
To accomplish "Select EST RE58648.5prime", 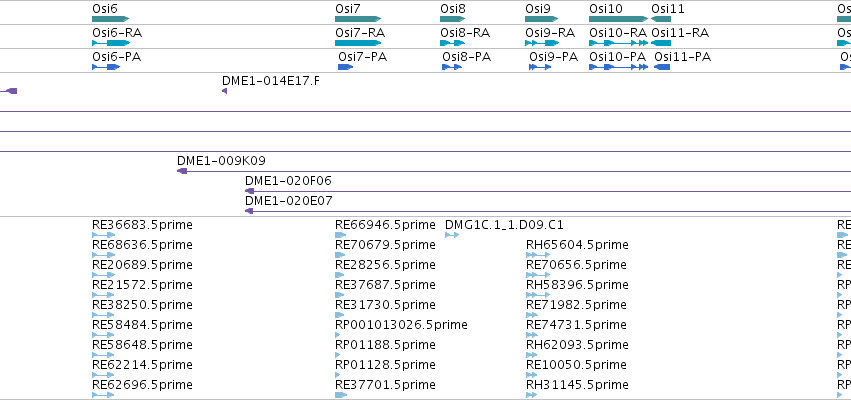I will (104, 355).
